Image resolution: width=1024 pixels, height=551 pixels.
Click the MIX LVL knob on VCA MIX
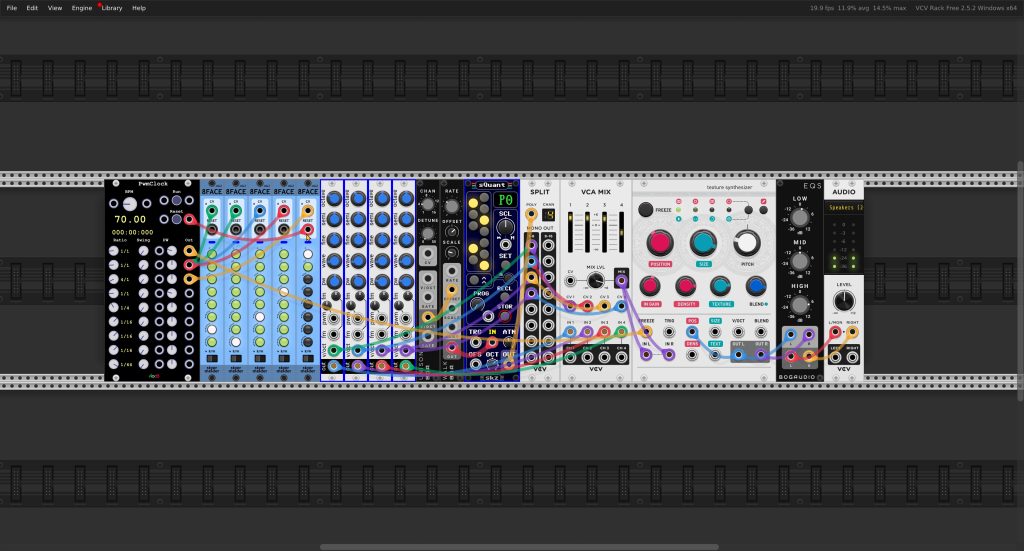595,281
